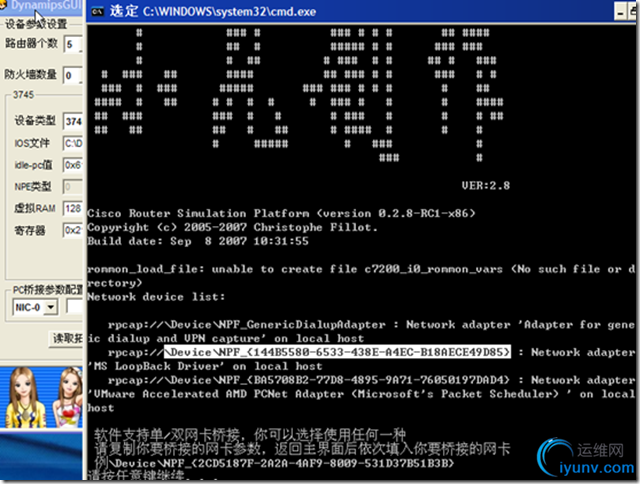Click the cmd.exe window title text
This screenshot has height=484, width=640.
click(213, 11)
